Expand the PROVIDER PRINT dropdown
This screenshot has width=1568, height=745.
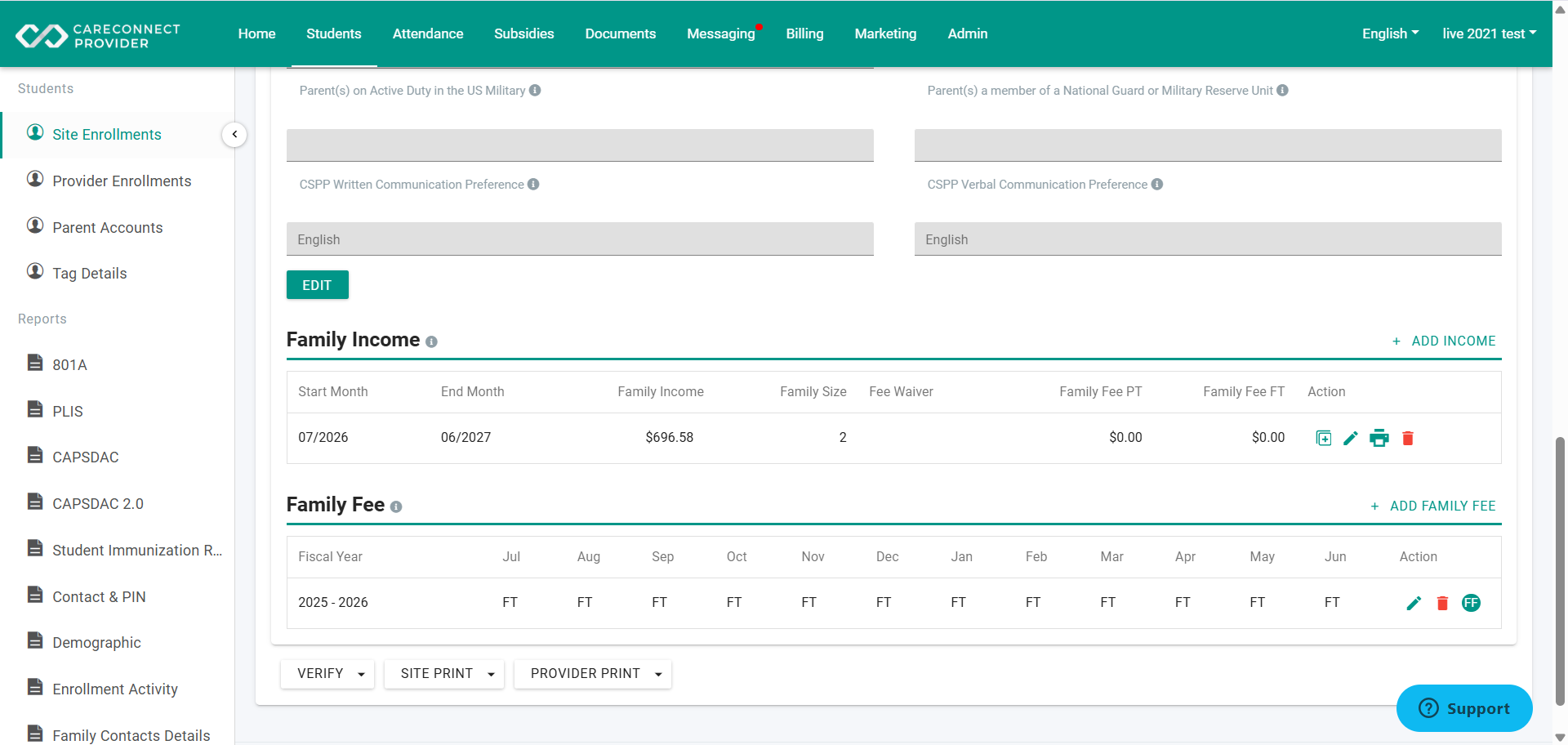click(x=593, y=674)
